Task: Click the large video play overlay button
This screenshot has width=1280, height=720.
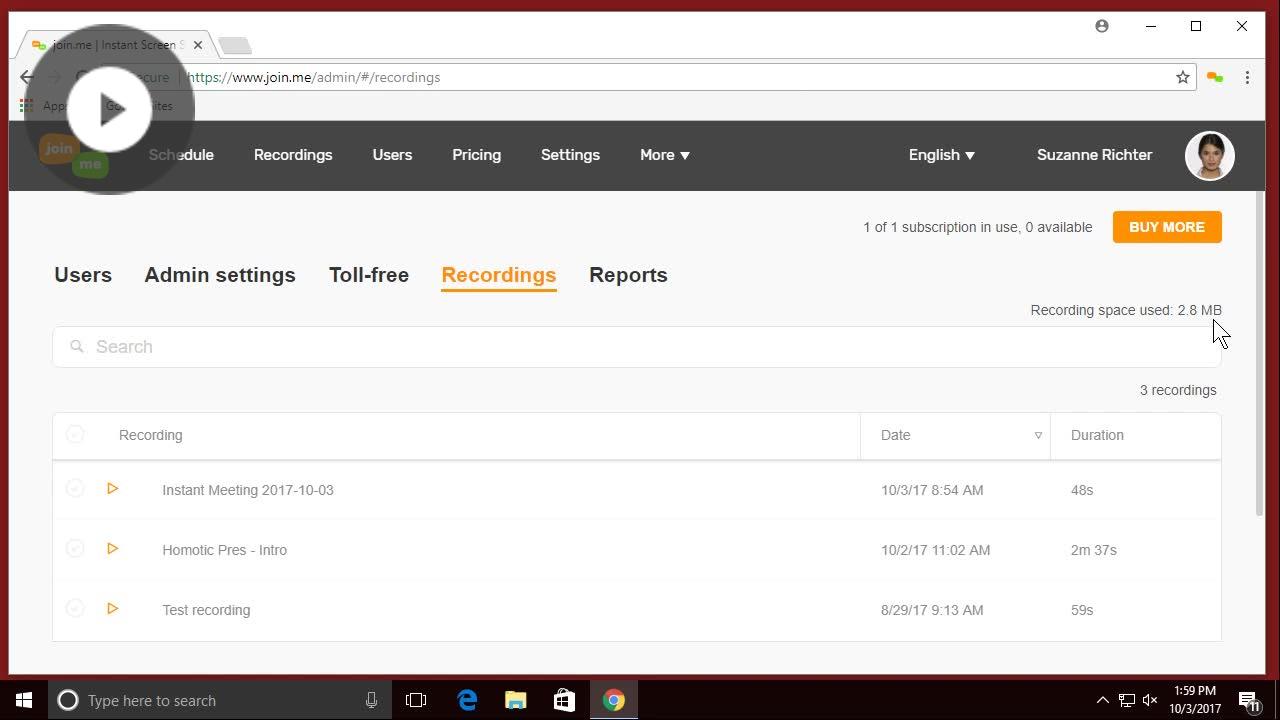Action: click(x=109, y=109)
